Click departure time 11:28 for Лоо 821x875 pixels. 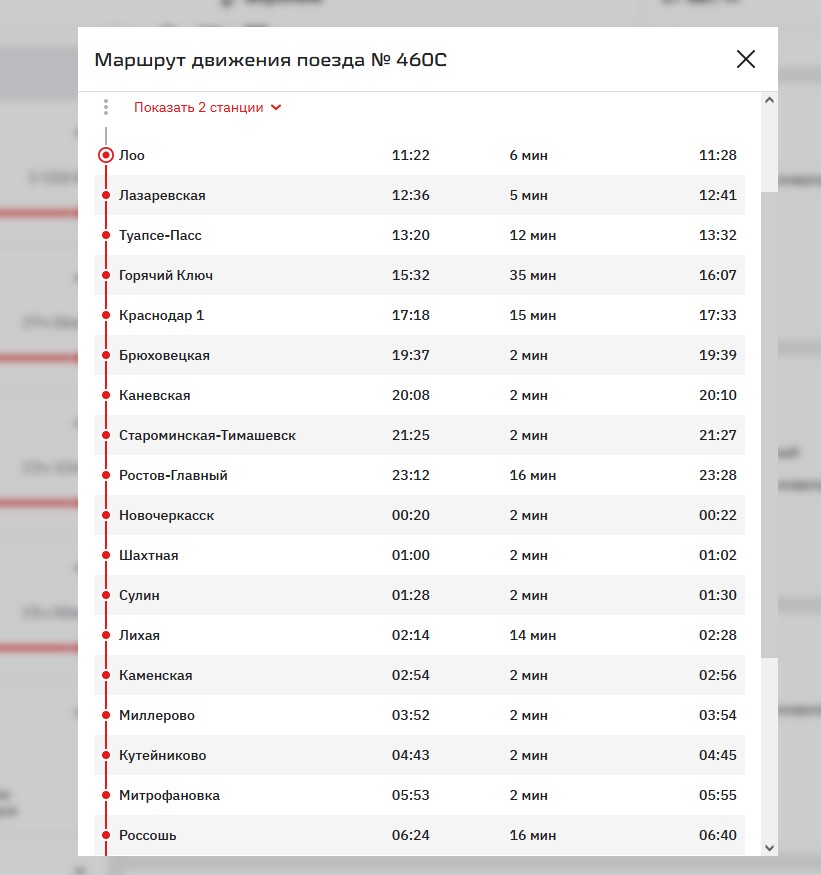tap(718, 155)
